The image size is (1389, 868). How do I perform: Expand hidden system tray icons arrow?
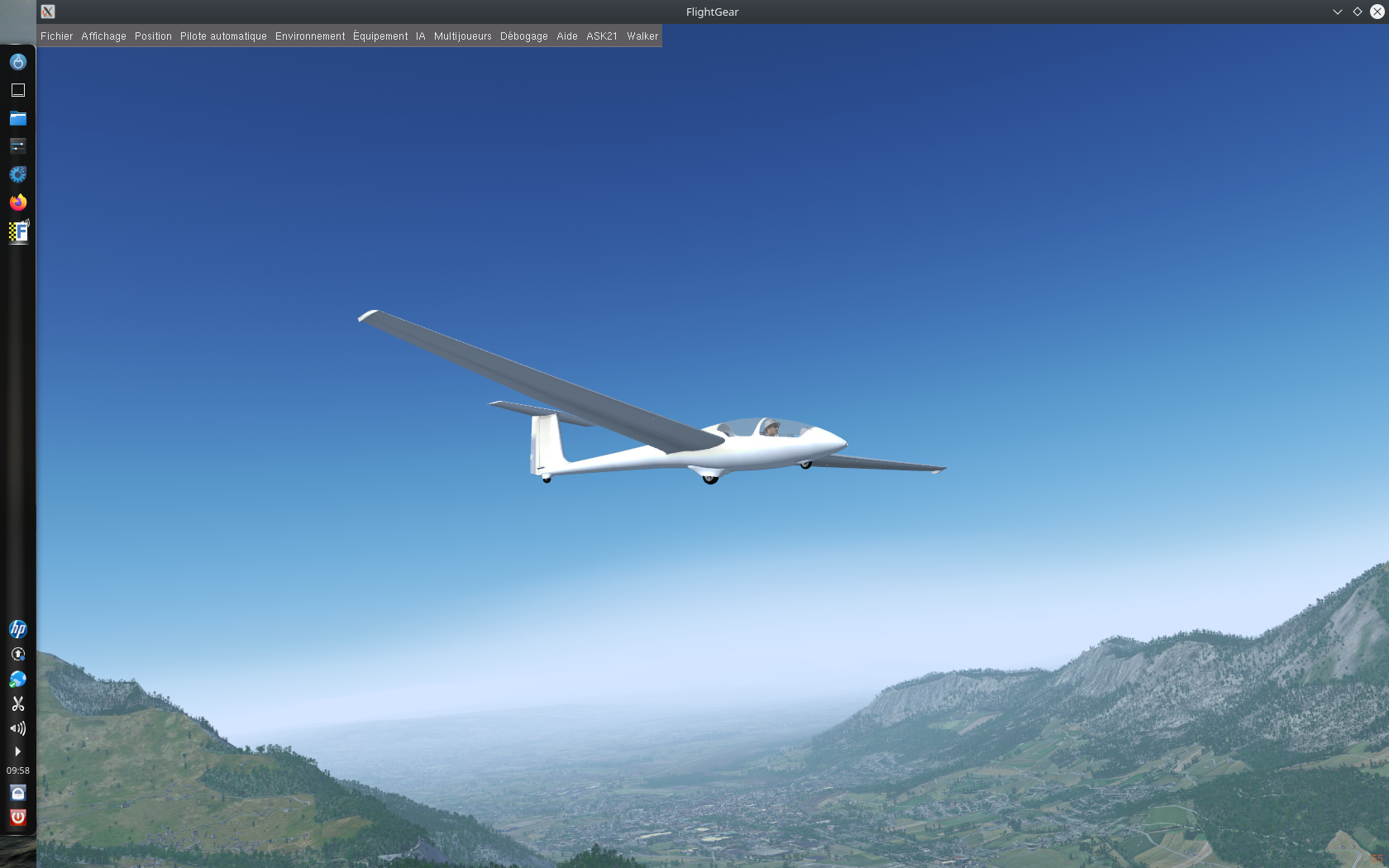(x=17, y=751)
